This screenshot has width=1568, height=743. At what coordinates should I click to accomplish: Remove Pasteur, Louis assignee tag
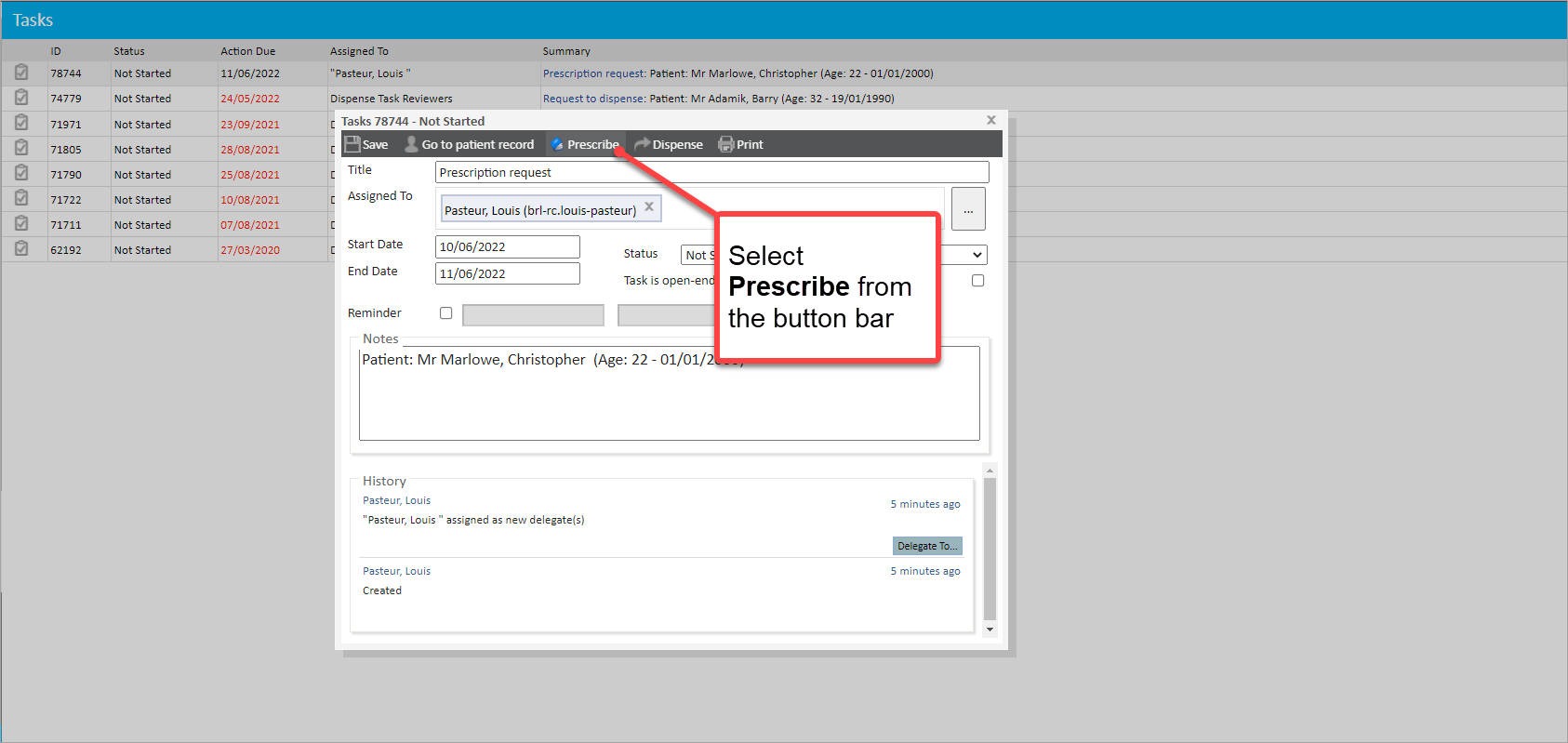(x=649, y=207)
